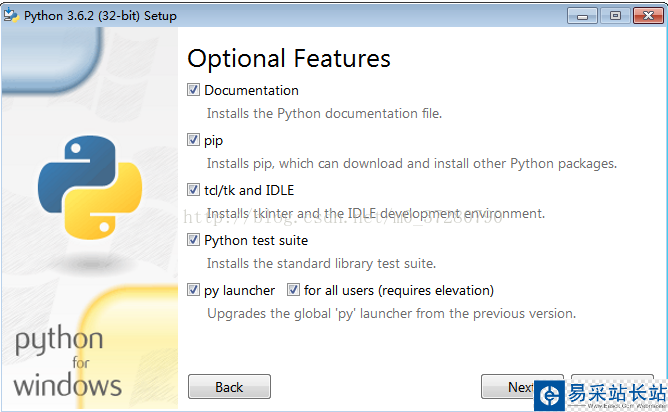
Task: Click the Optional Features heading
Action: pos(289,58)
